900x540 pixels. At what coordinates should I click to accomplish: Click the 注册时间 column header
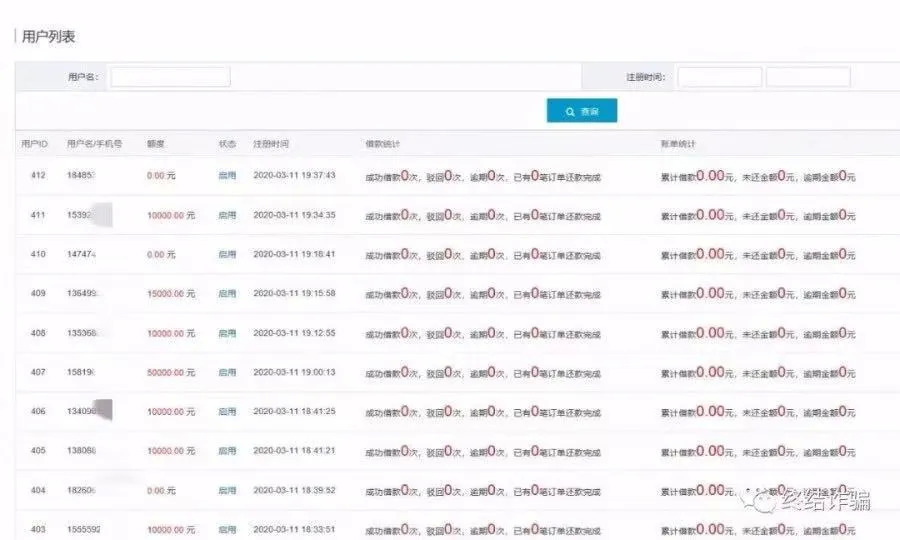click(x=271, y=144)
